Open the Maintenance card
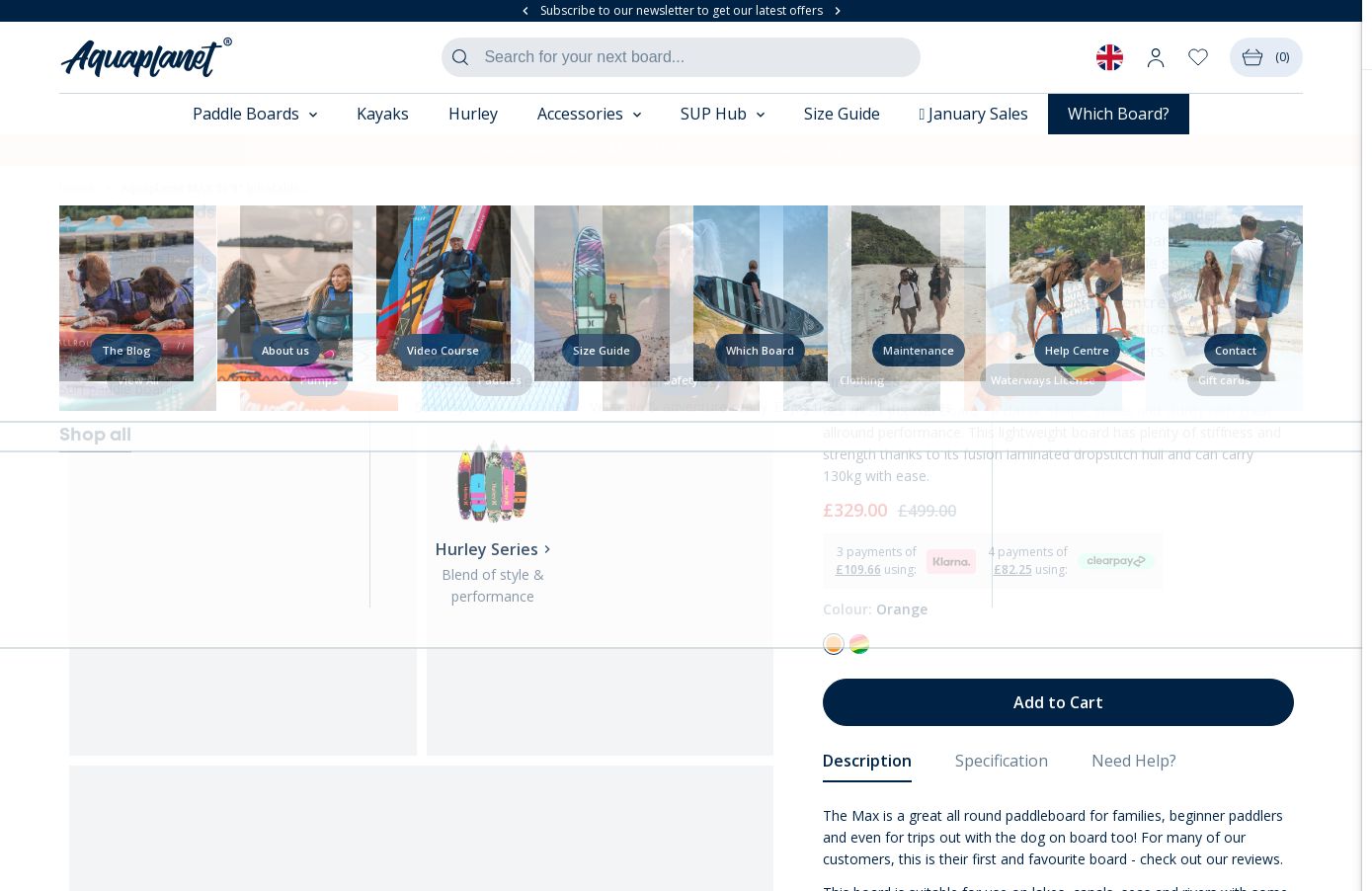The height and width of the screenshot is (891, 1372). pos(919,293)
